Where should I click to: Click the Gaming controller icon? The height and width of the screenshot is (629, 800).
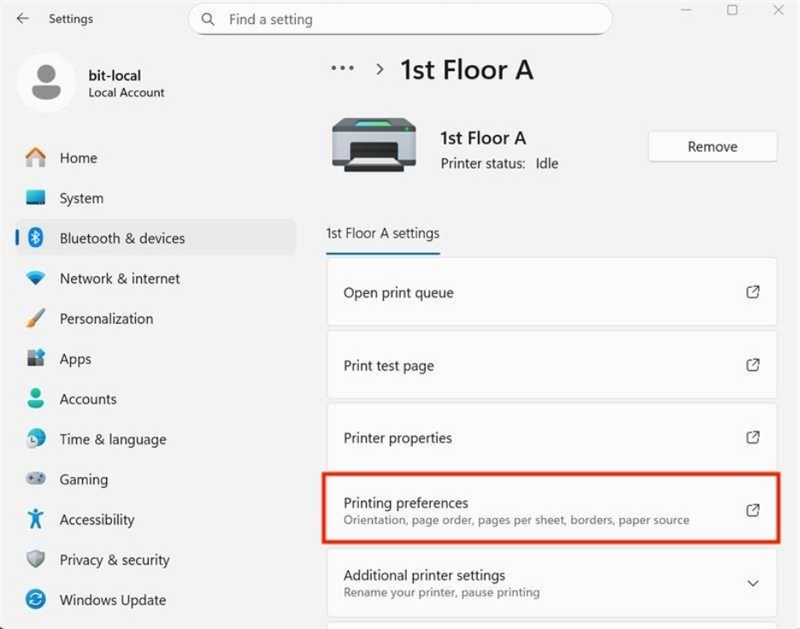tap(36, 479)
